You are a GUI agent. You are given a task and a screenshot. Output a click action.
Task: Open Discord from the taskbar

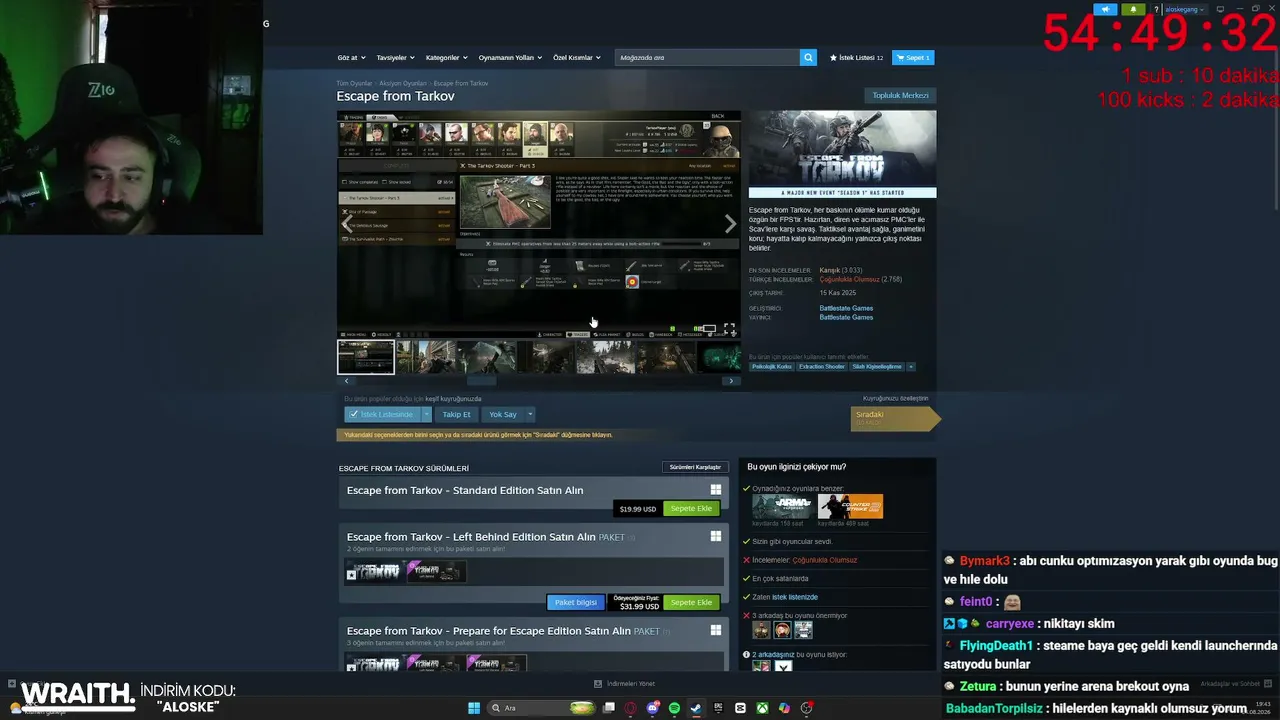pyautogui.click(x=653, y=708)
